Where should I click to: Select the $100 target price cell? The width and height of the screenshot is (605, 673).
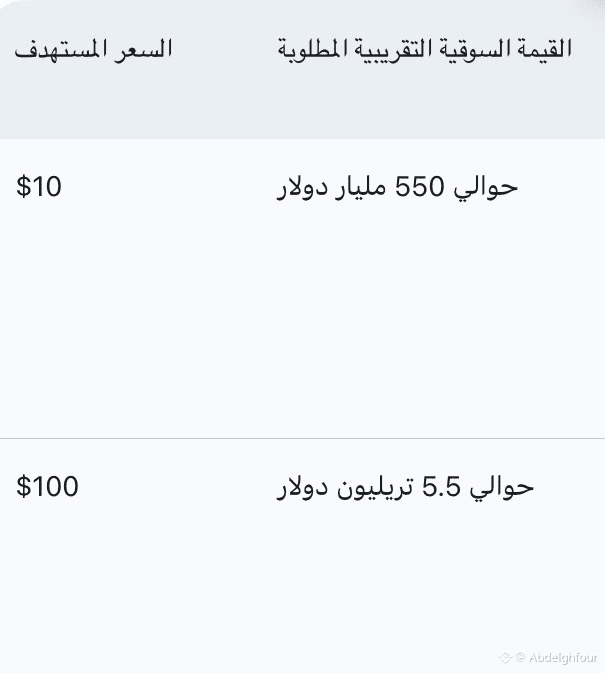tap(47, 487)
